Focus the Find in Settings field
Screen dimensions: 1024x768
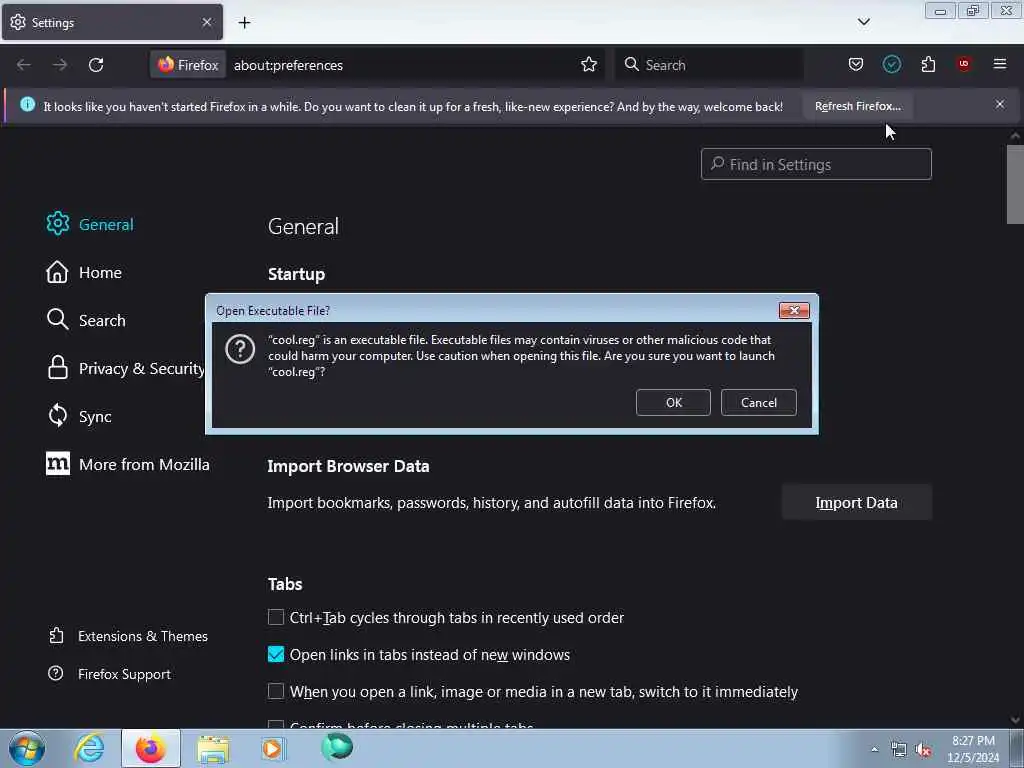816,164
